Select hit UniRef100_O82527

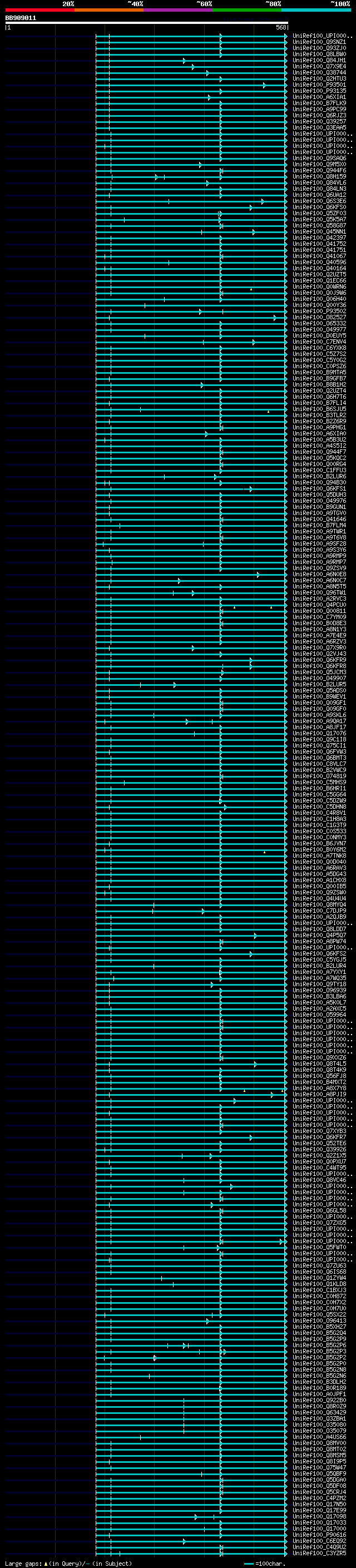coord(319,317)
